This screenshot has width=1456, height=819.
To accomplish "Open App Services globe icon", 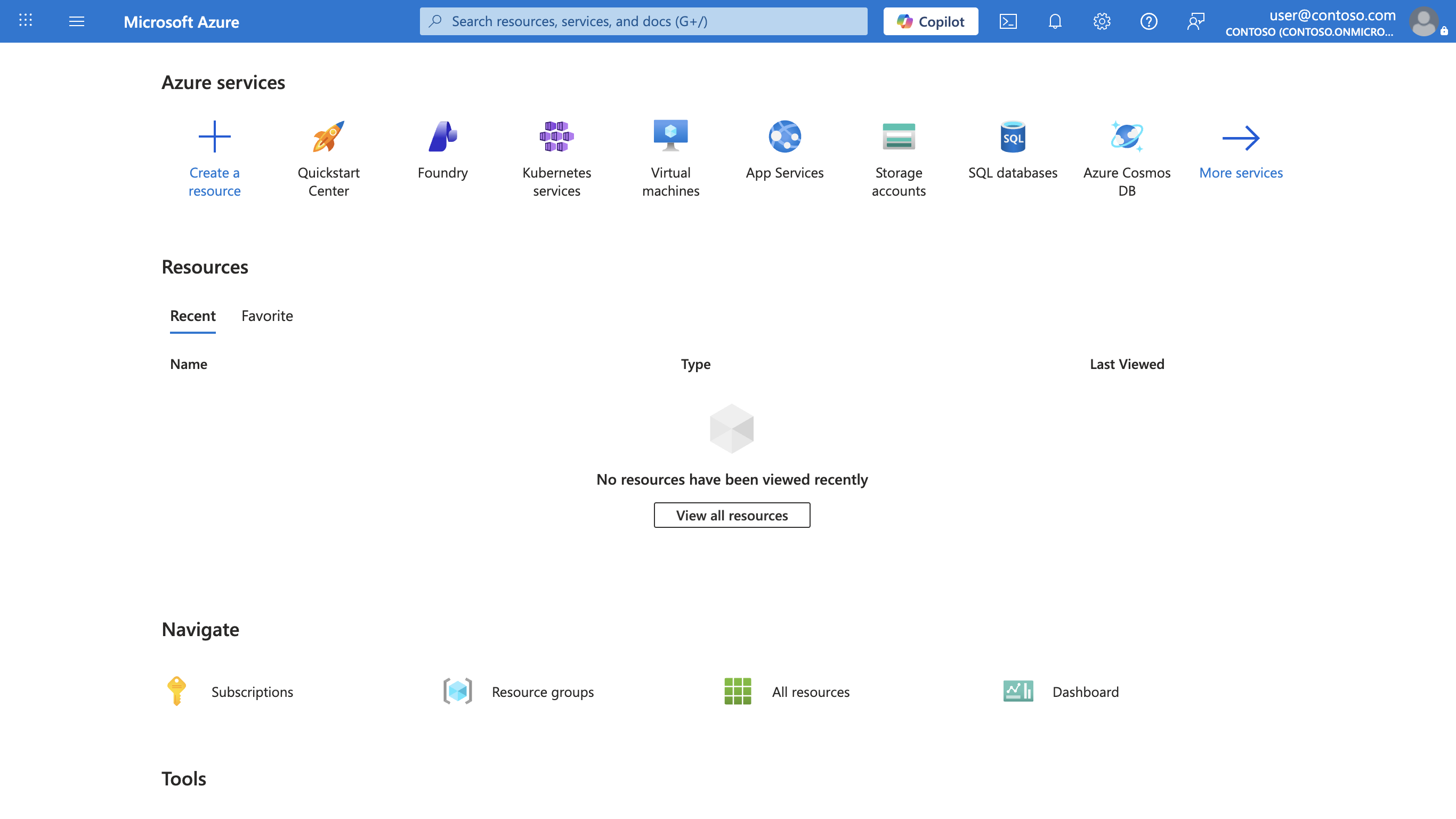I will pos(784,136).
